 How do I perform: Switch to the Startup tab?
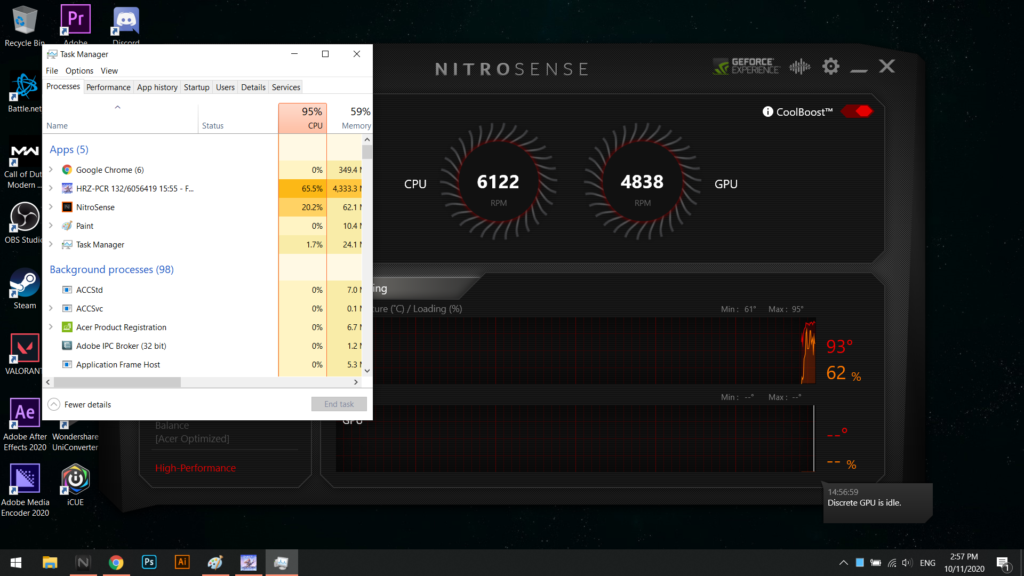pyautogui.click(x=196, y=88)
